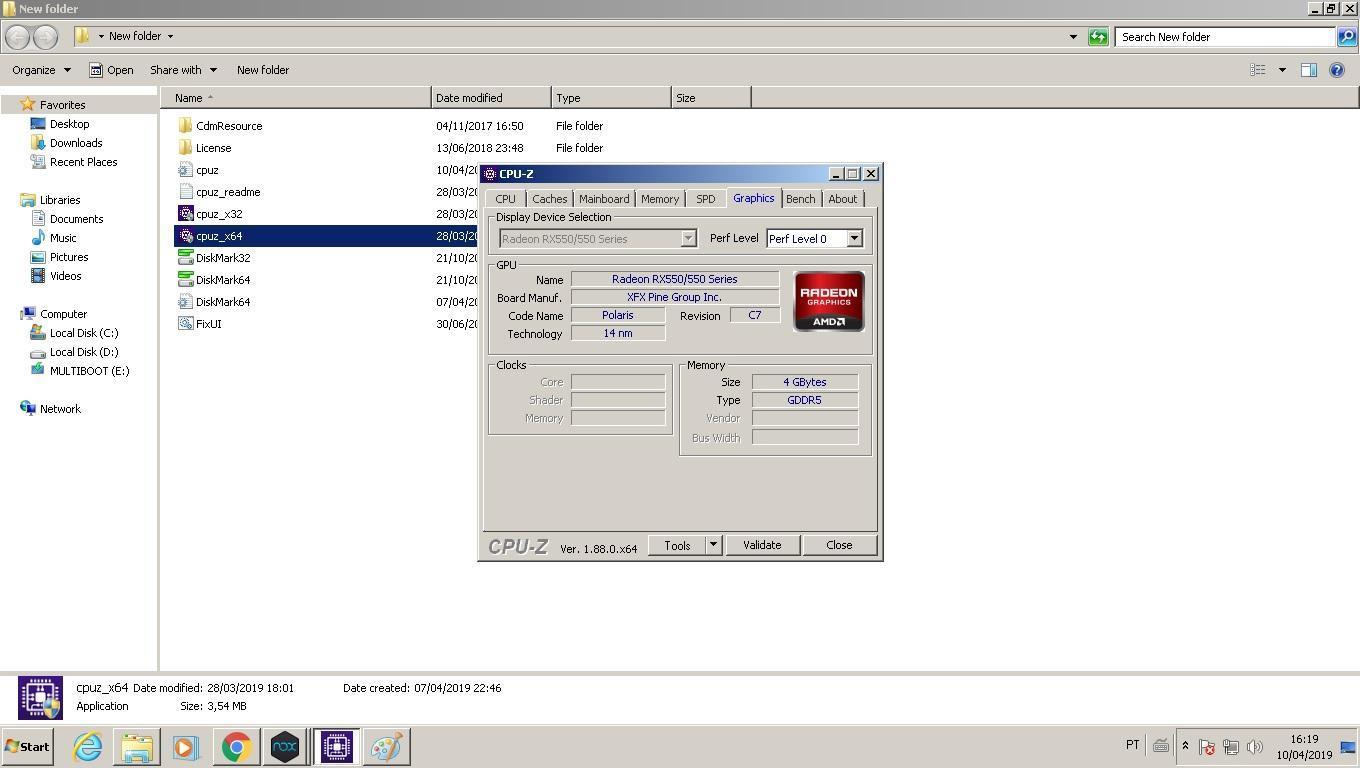Viewport: 1360px width, 768px height.
Task: Create a New folder
Action: pyautogui.click(x=263, y=70)
